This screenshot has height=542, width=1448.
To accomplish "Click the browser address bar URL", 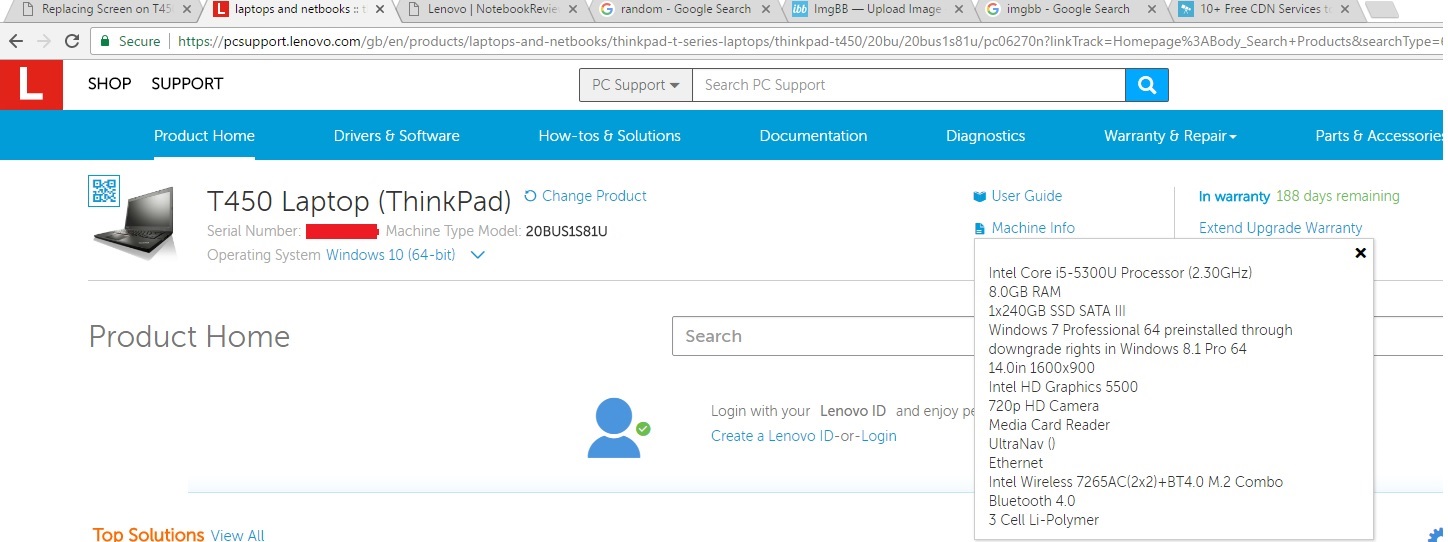I will tap(810, 42).
